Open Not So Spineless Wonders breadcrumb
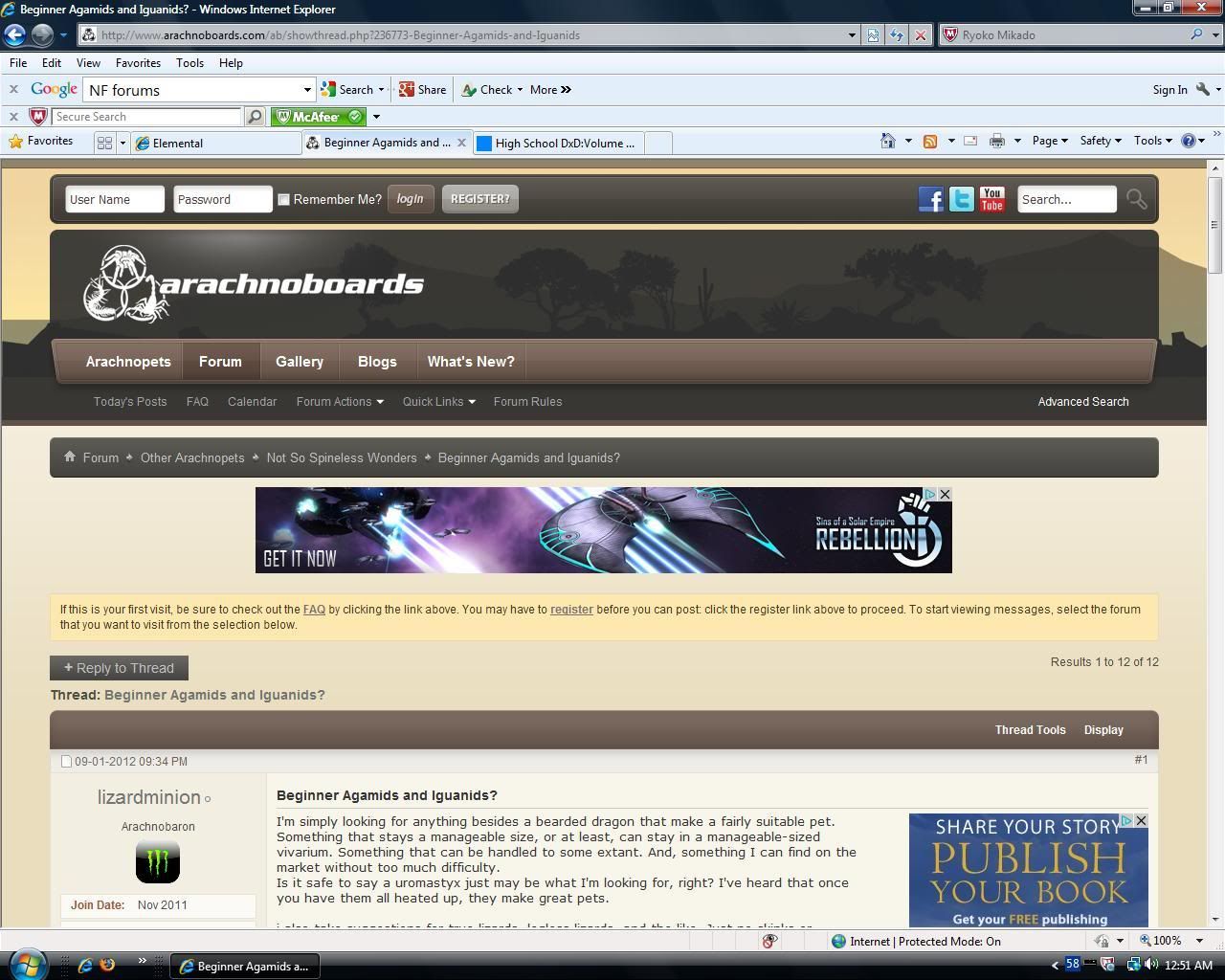Viewport: 1225px width, 980px height. pyautogui.click(x=342, y=457)
